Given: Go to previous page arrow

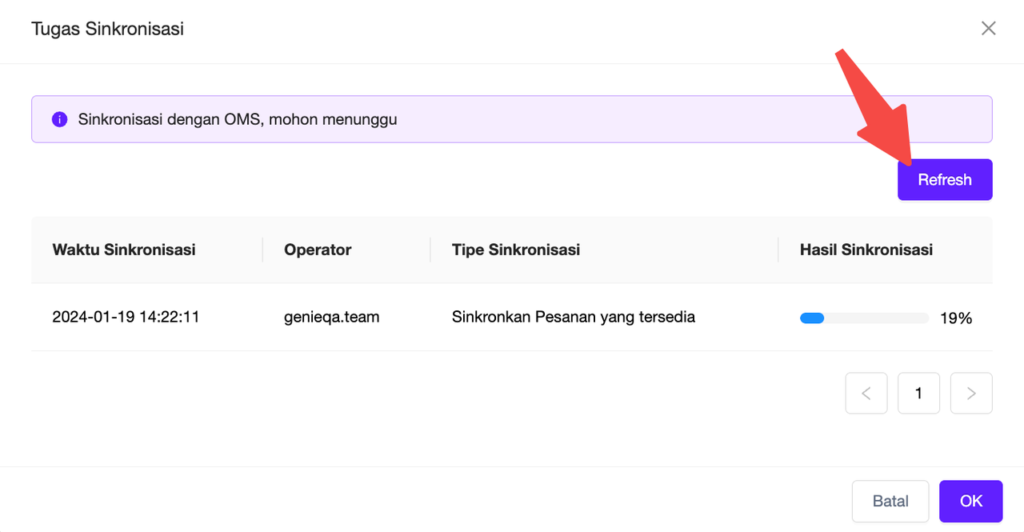Looking at the screenshot, I should (x=866, y=393).
